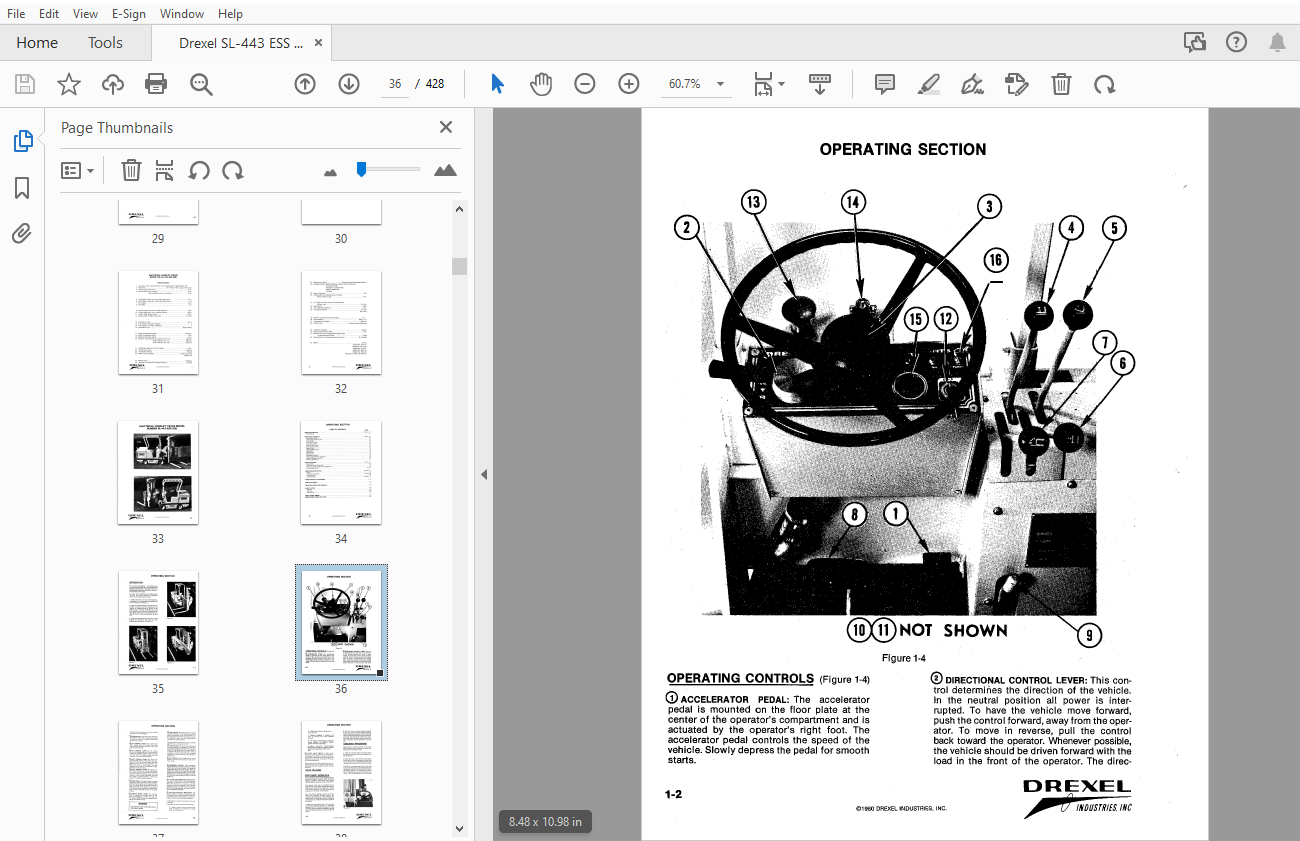The width and height of the screenshot is (1300, 841).
Task: Select the page 32 thumbnail
Action: pyautogui.click(x=341, y=322)
